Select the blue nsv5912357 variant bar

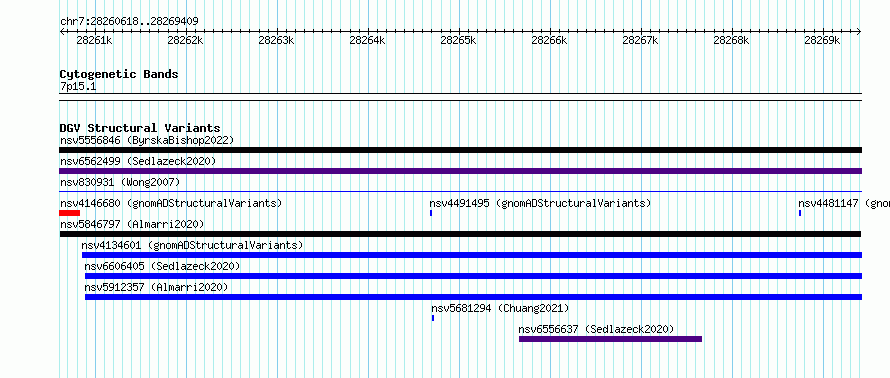tap(473, 297)
